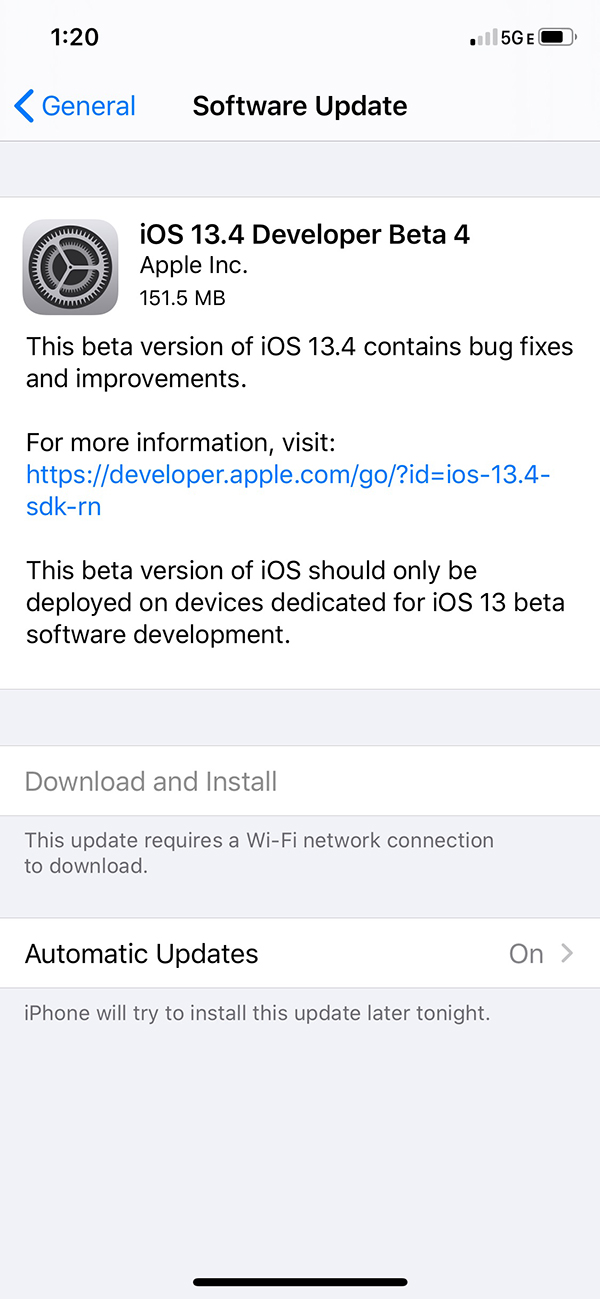Tap the battery indicator icon
600x1299 pixels.
[x=557, y=38]
